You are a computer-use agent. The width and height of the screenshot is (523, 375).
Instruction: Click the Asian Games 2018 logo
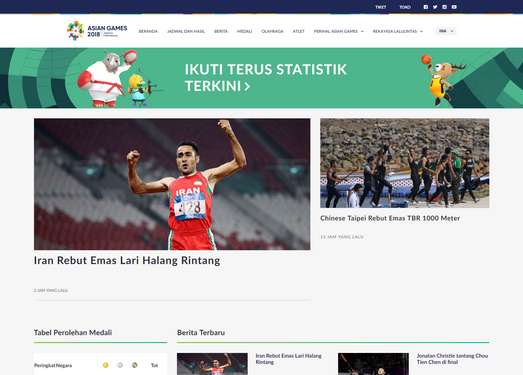click(97, 31)
